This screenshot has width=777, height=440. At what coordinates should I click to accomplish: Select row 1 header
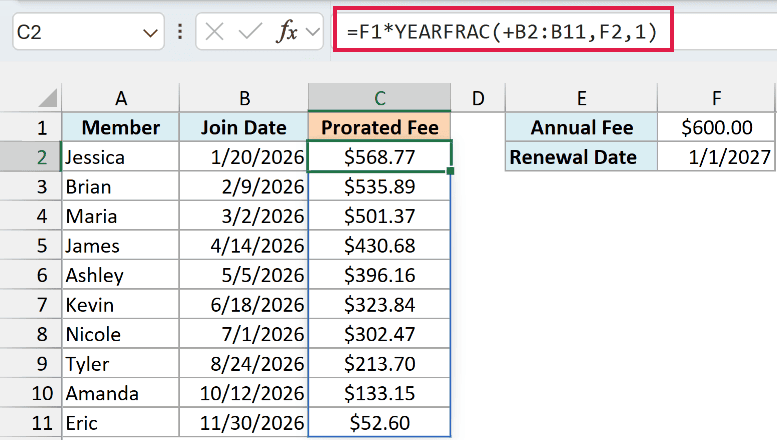point(31,127)
